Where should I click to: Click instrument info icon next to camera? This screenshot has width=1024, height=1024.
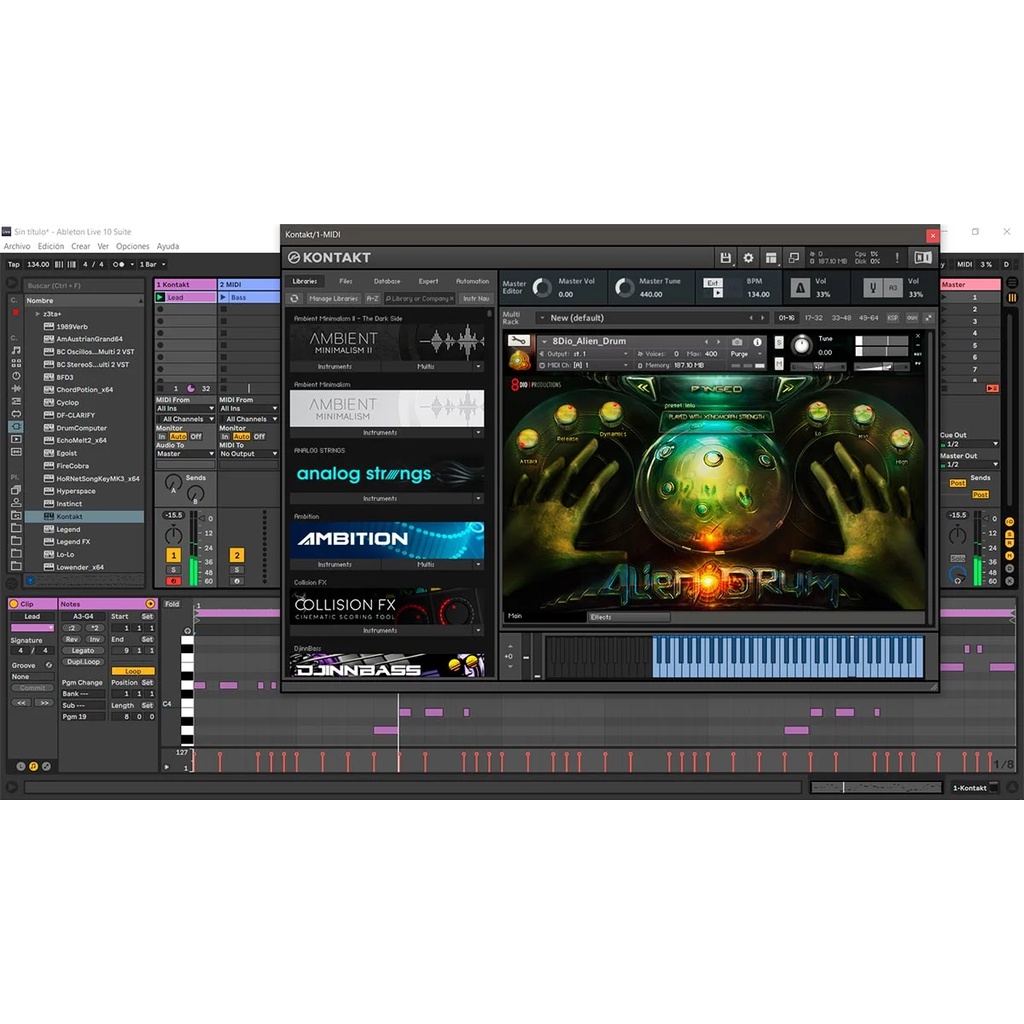pyautogui.click(x=757, y=342)
